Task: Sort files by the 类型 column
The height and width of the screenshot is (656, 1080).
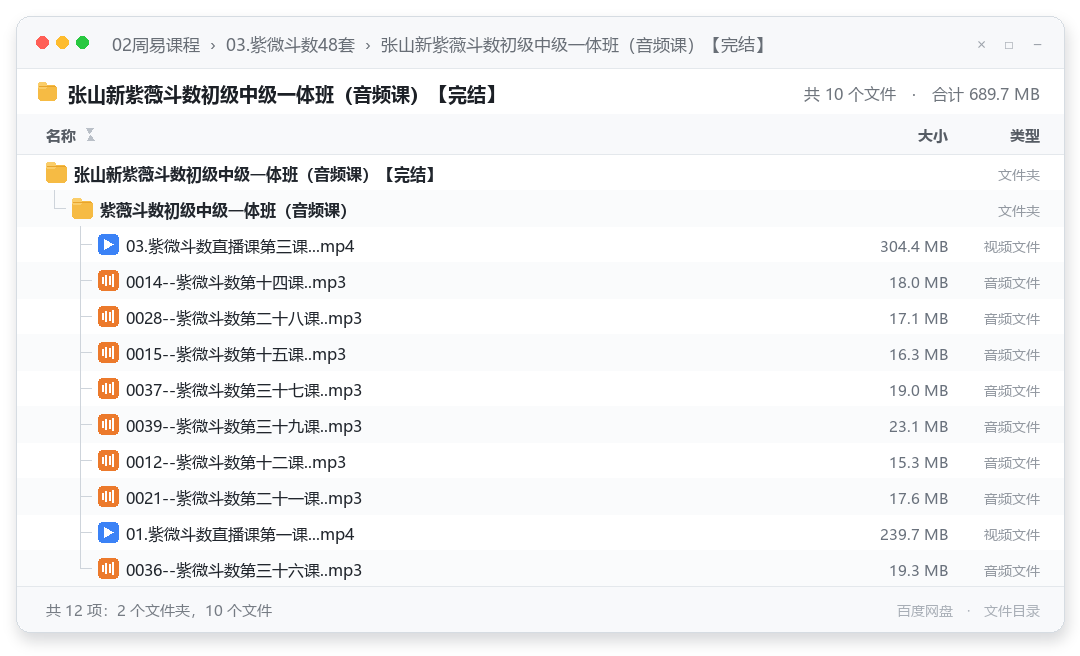Action: (x=1025, y=136)
